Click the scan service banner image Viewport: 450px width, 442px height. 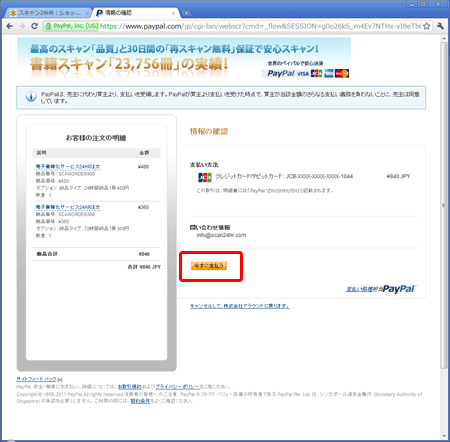pyautogui.click(x=184, y=58)
